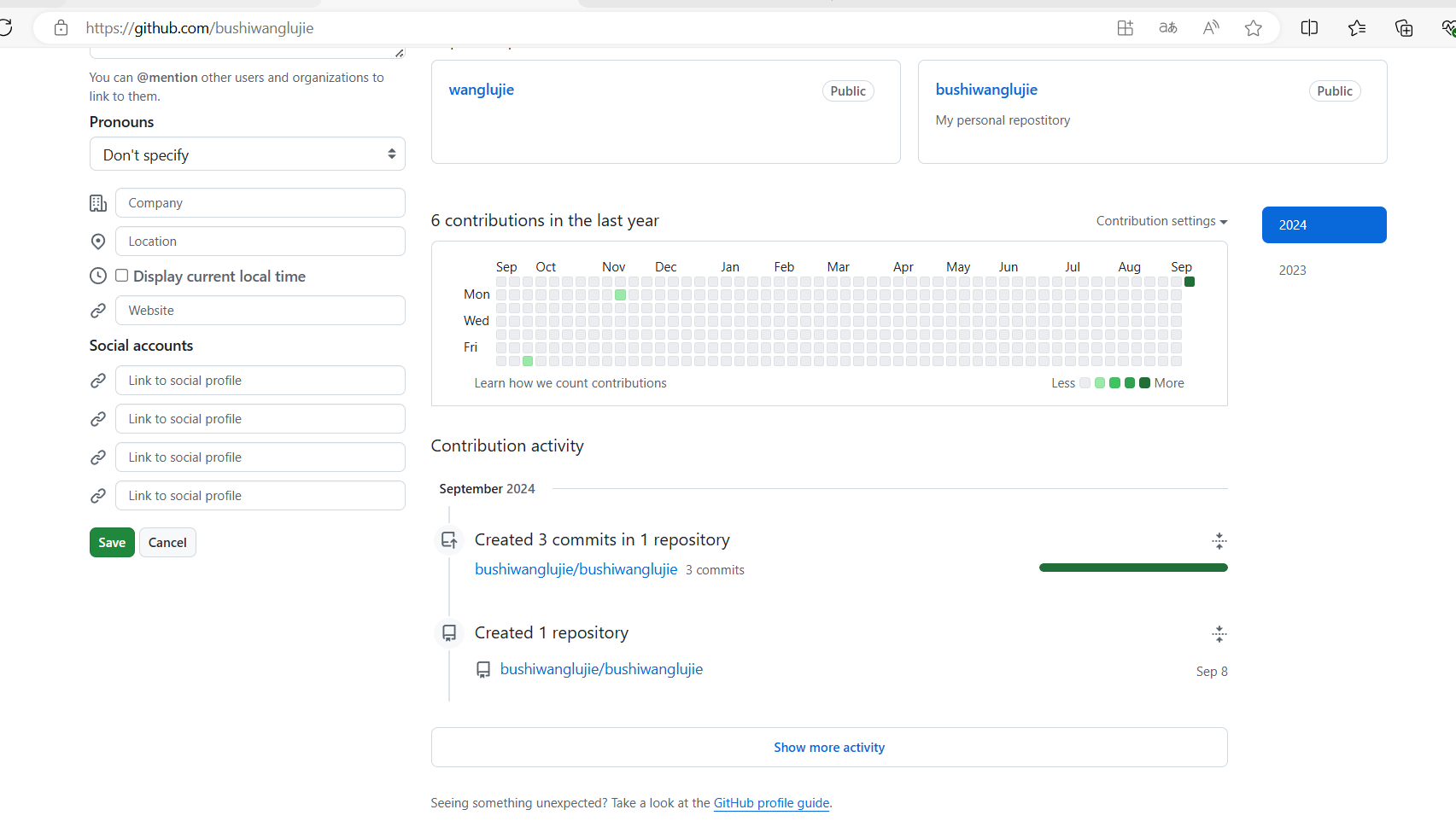Open the wanglujie repository link

point(482,90)
